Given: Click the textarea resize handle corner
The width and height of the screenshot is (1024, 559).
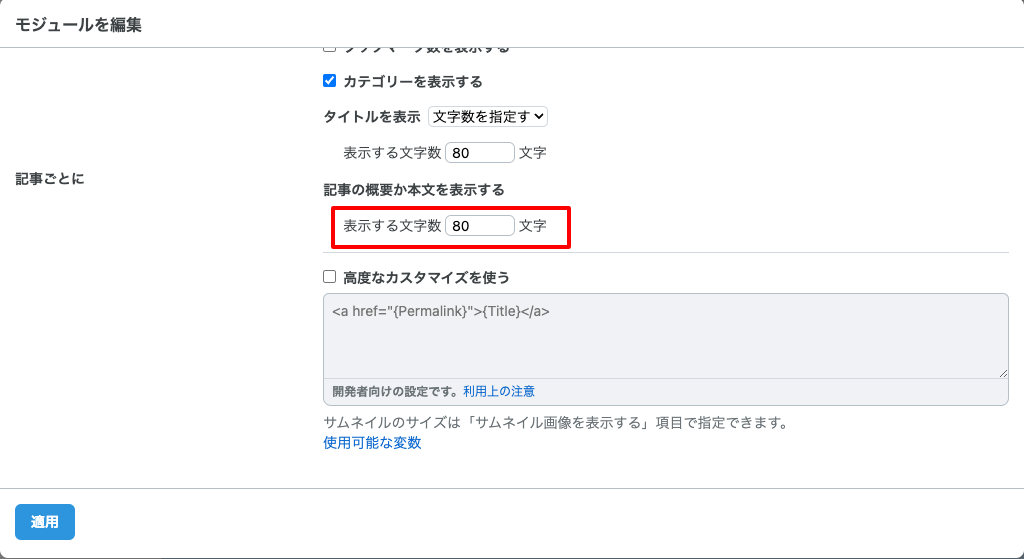Looking at the screenshot, I should (1003, 373).
